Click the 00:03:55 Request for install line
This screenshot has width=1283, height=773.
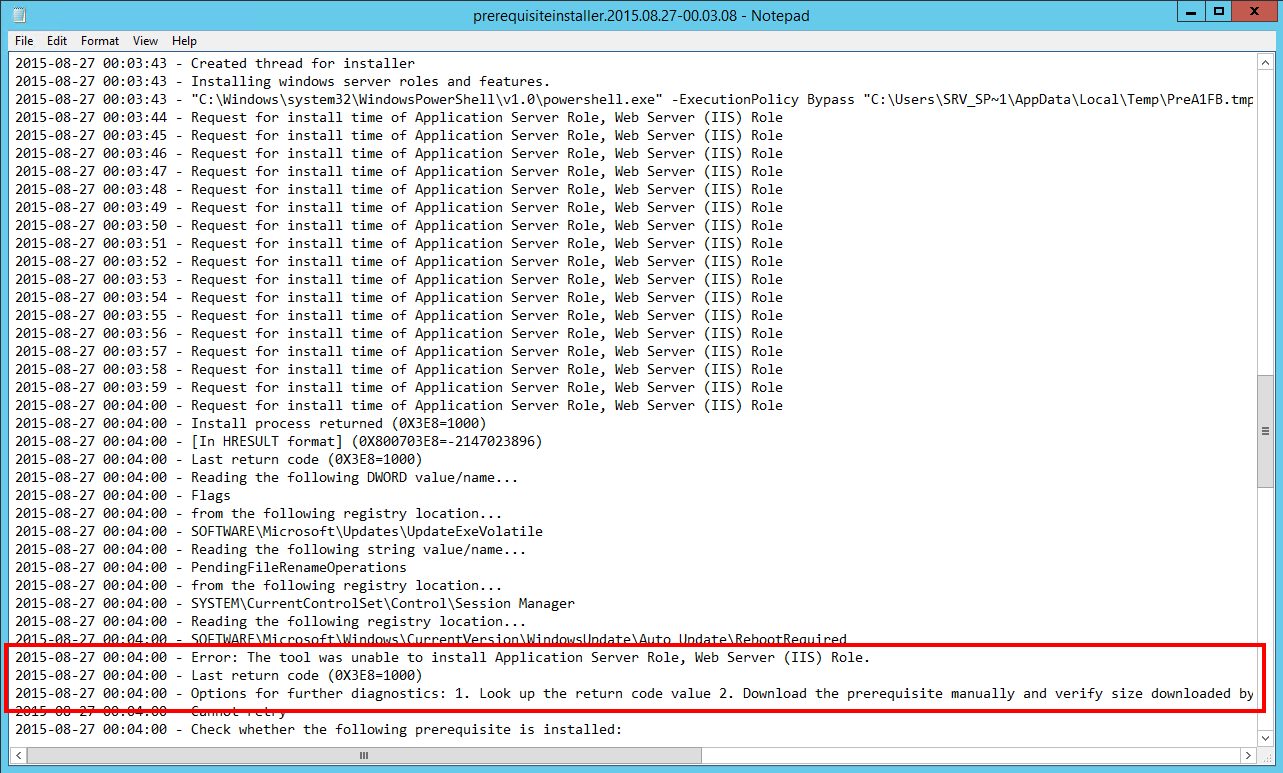tap(399, 315)
